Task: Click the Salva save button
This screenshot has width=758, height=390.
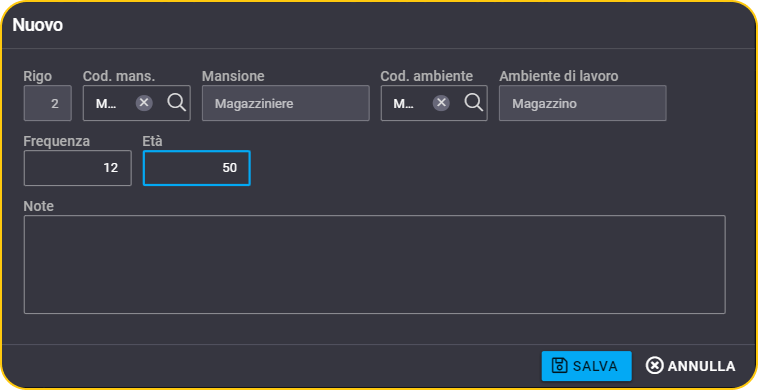Action: click(x=586, y=366)
